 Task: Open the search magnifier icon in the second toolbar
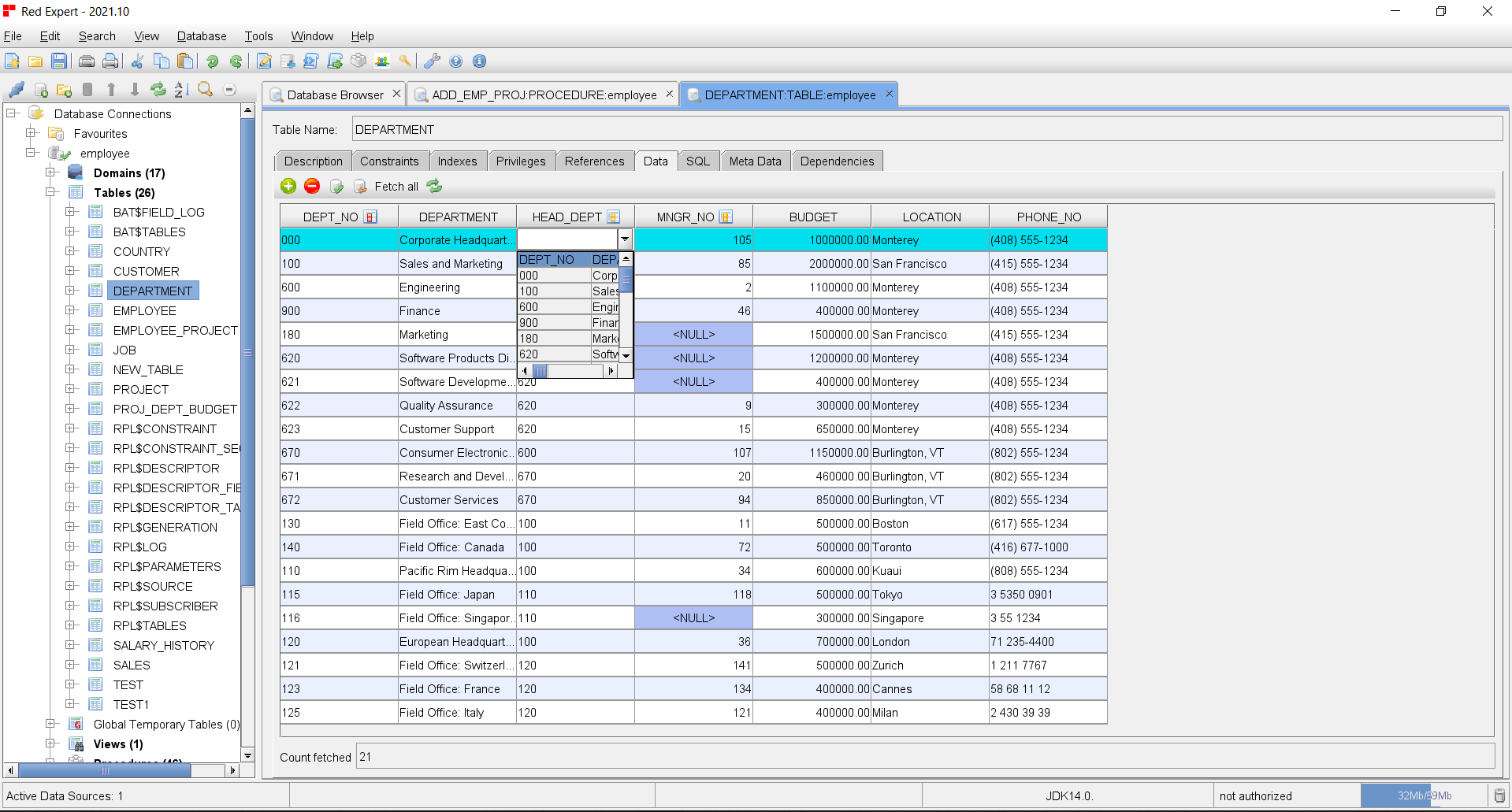(x=205, y=89)
